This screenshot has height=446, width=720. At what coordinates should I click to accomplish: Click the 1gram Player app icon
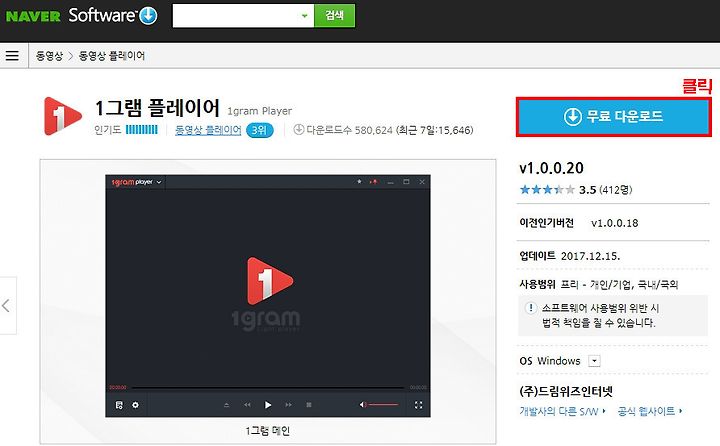point(62,116)
